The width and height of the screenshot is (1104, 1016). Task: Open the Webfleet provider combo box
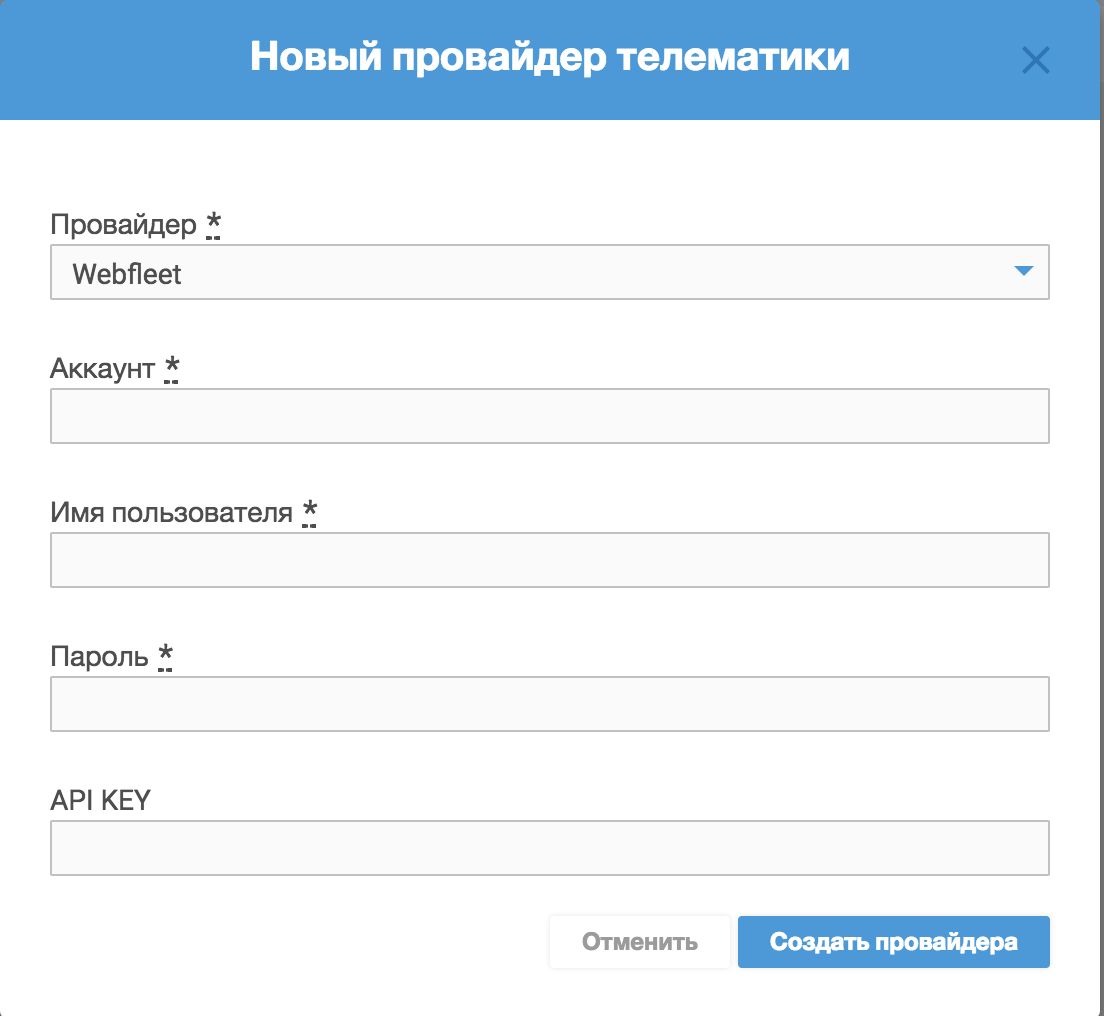click(549, 272)
